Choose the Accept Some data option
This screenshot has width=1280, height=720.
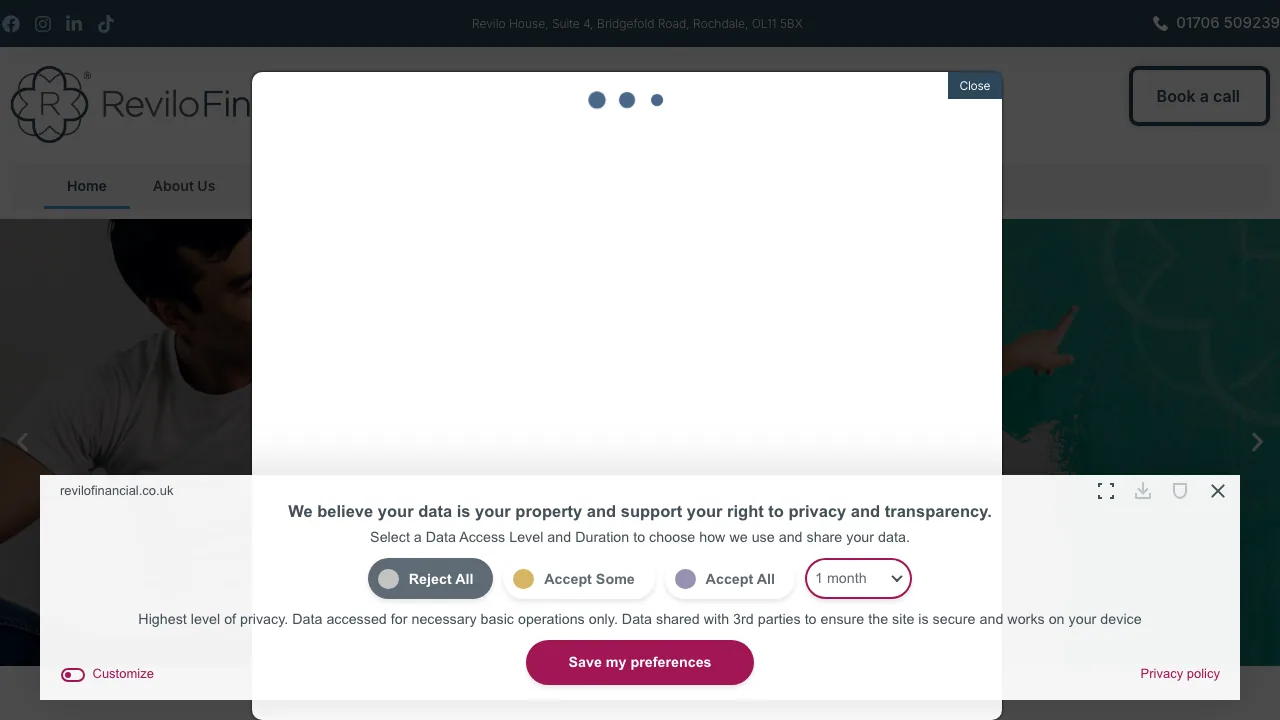coord(579,579)
